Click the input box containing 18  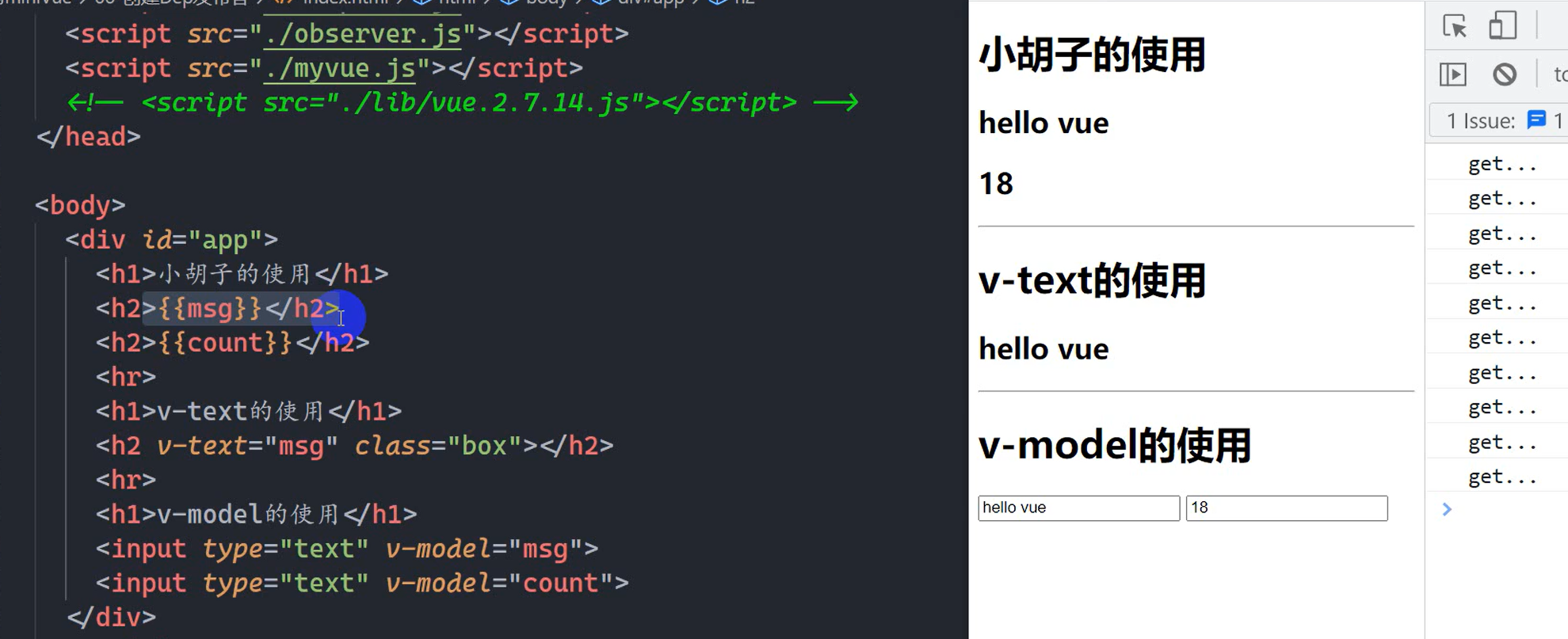(1286, 508)
